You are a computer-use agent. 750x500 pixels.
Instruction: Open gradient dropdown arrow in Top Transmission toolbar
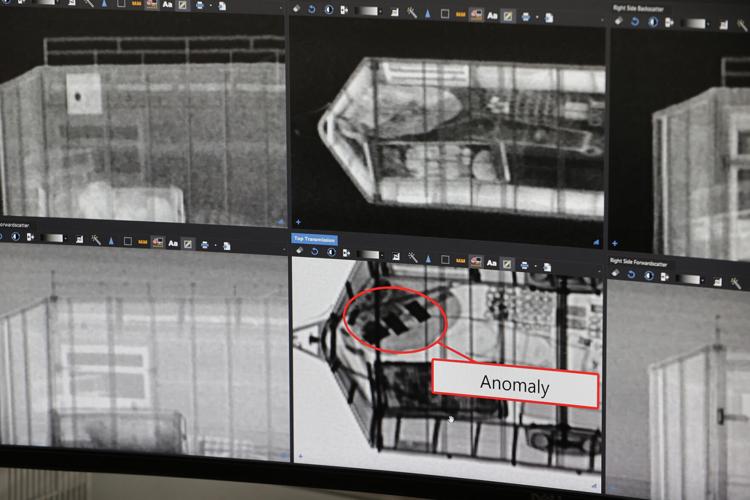pos(382,256)
